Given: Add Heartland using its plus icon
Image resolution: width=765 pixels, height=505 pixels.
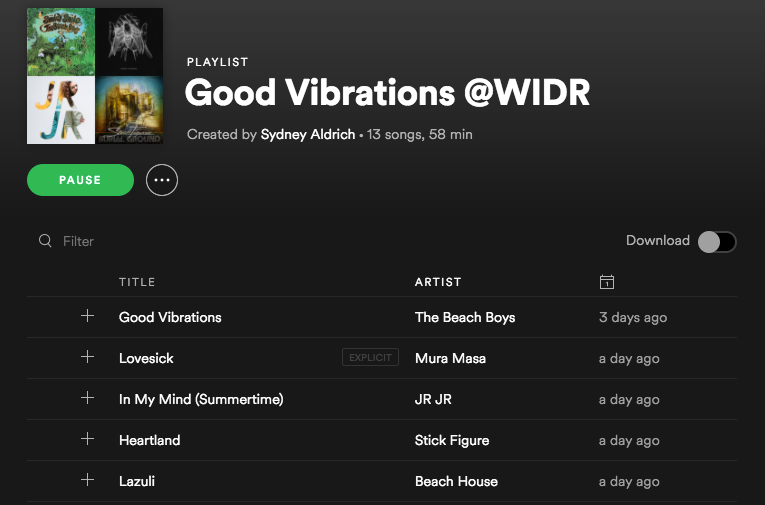Looking at the screenshot, I should tap(87, 439).
